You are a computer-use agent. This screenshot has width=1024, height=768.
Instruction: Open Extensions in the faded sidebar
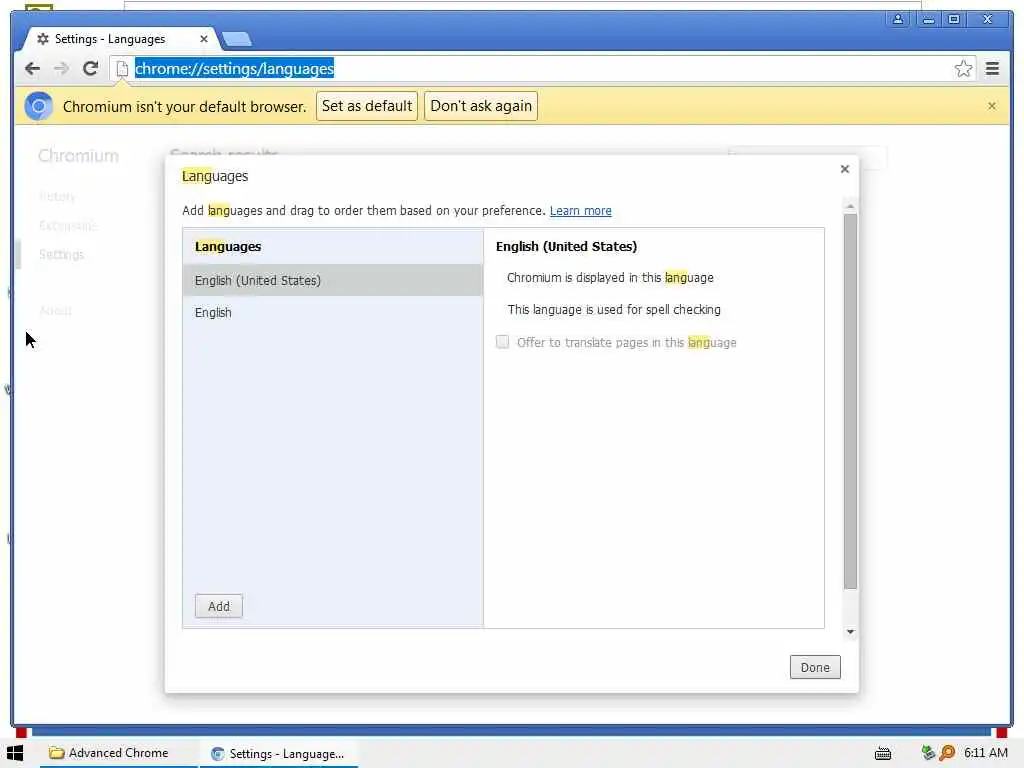[x=67, y=225]
